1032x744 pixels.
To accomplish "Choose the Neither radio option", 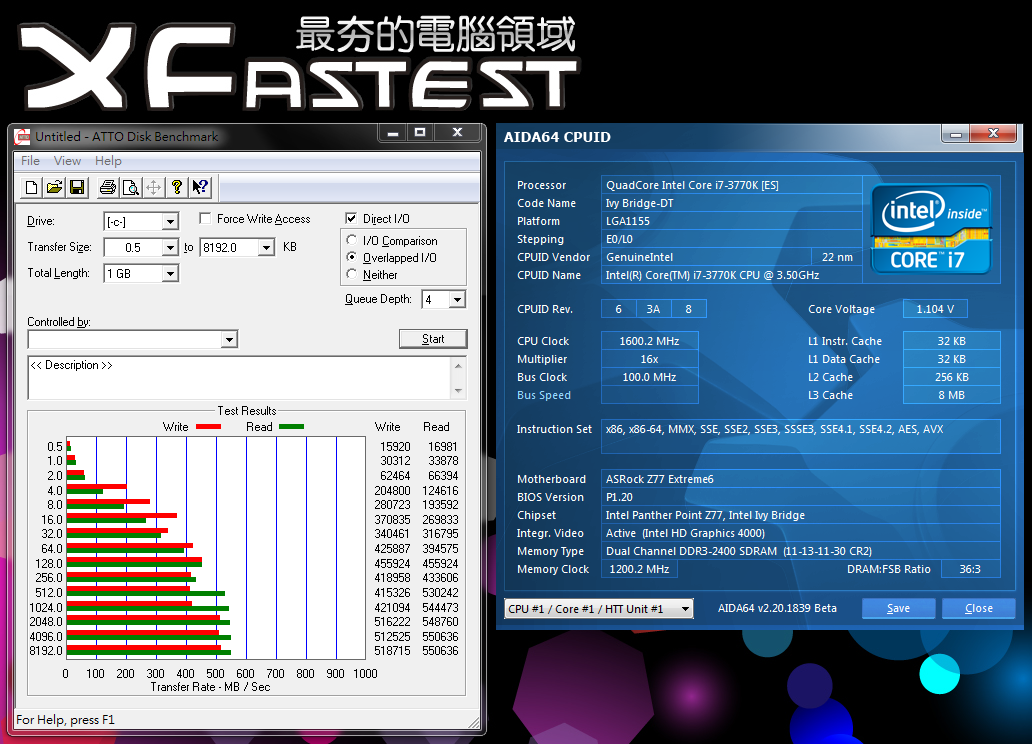I will click(351, 275).
